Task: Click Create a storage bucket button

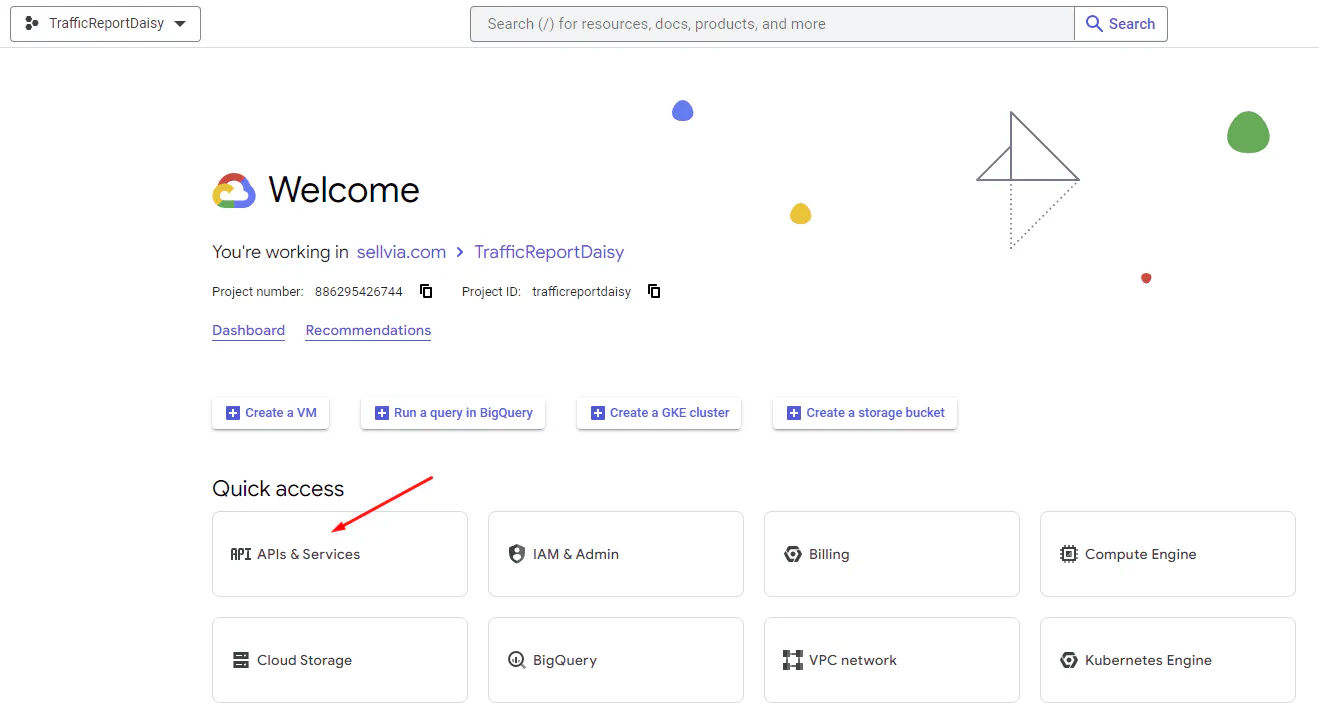Action: point(865,412)
